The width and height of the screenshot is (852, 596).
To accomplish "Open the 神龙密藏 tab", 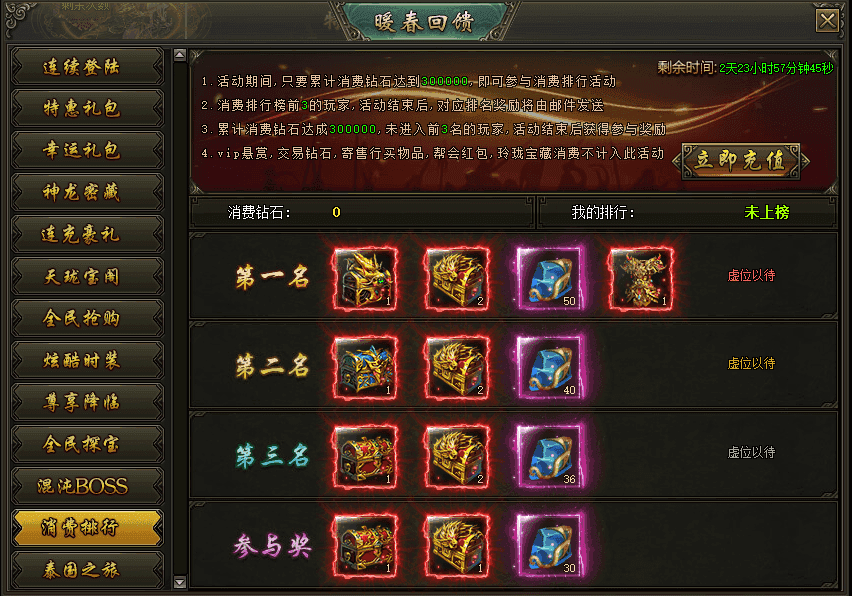I will (x=87, y=192).
